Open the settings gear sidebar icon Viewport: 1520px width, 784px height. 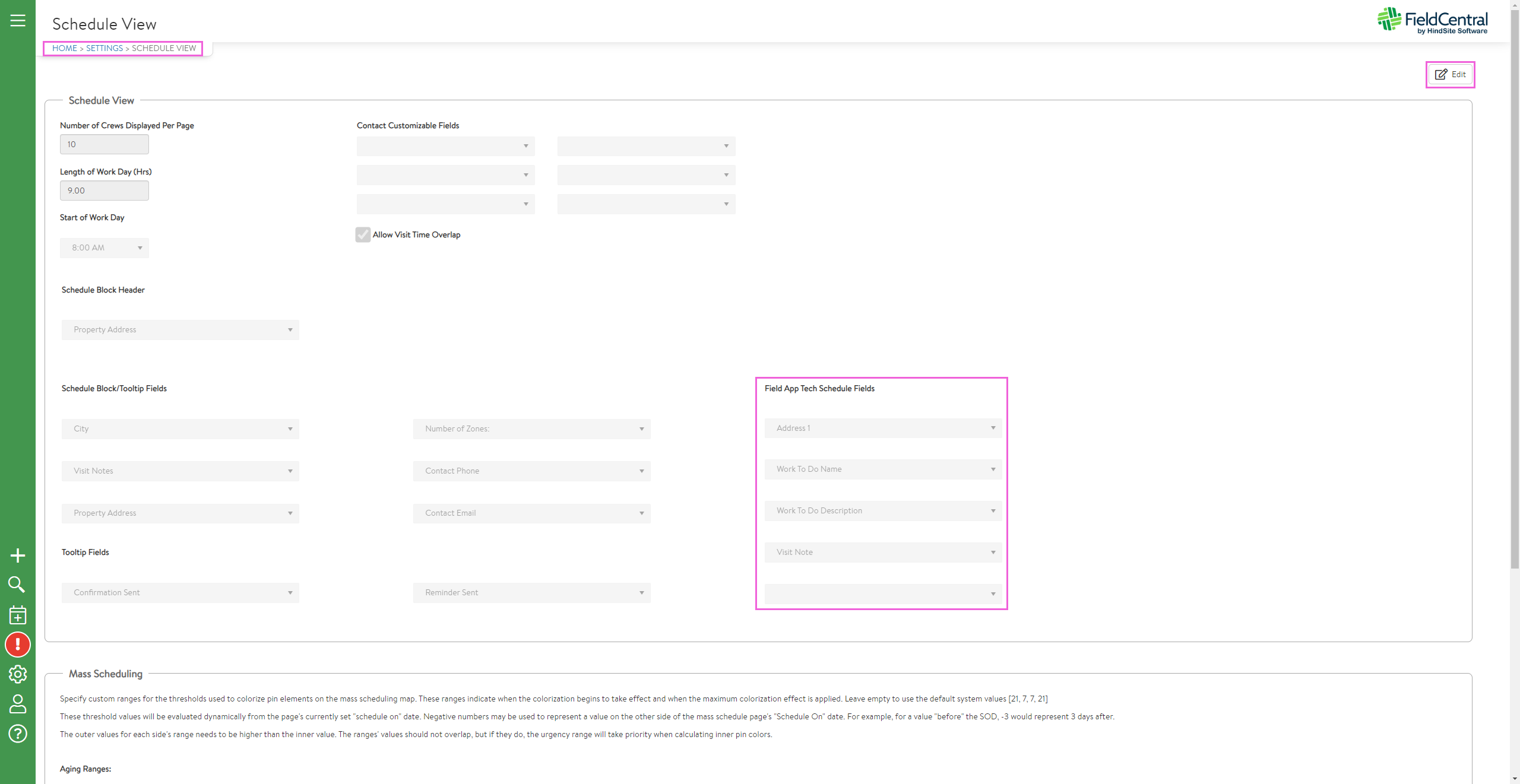pos(18,674)
